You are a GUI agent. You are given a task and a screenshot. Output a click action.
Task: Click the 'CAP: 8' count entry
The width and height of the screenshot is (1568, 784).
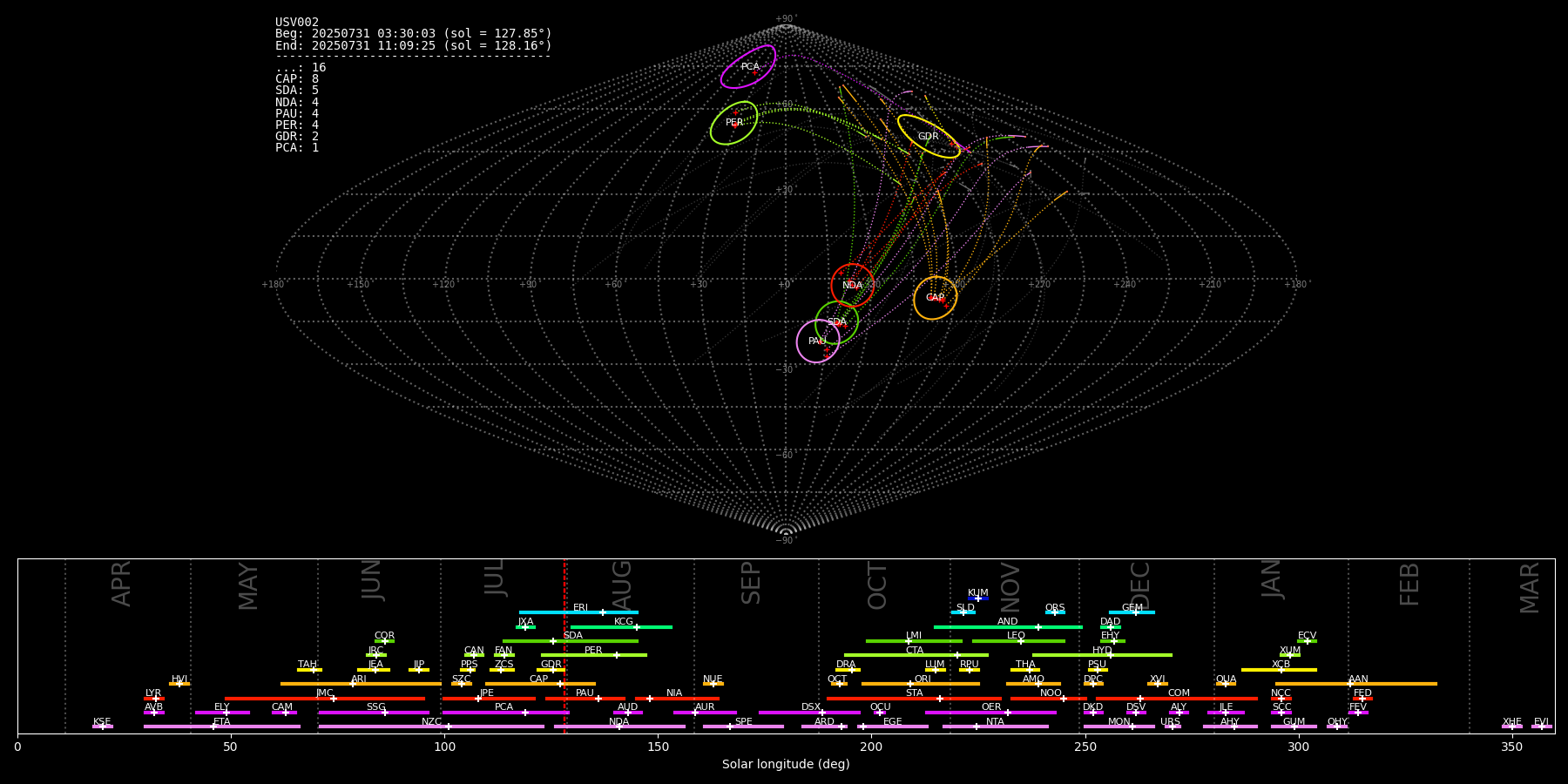click(297, 78)
